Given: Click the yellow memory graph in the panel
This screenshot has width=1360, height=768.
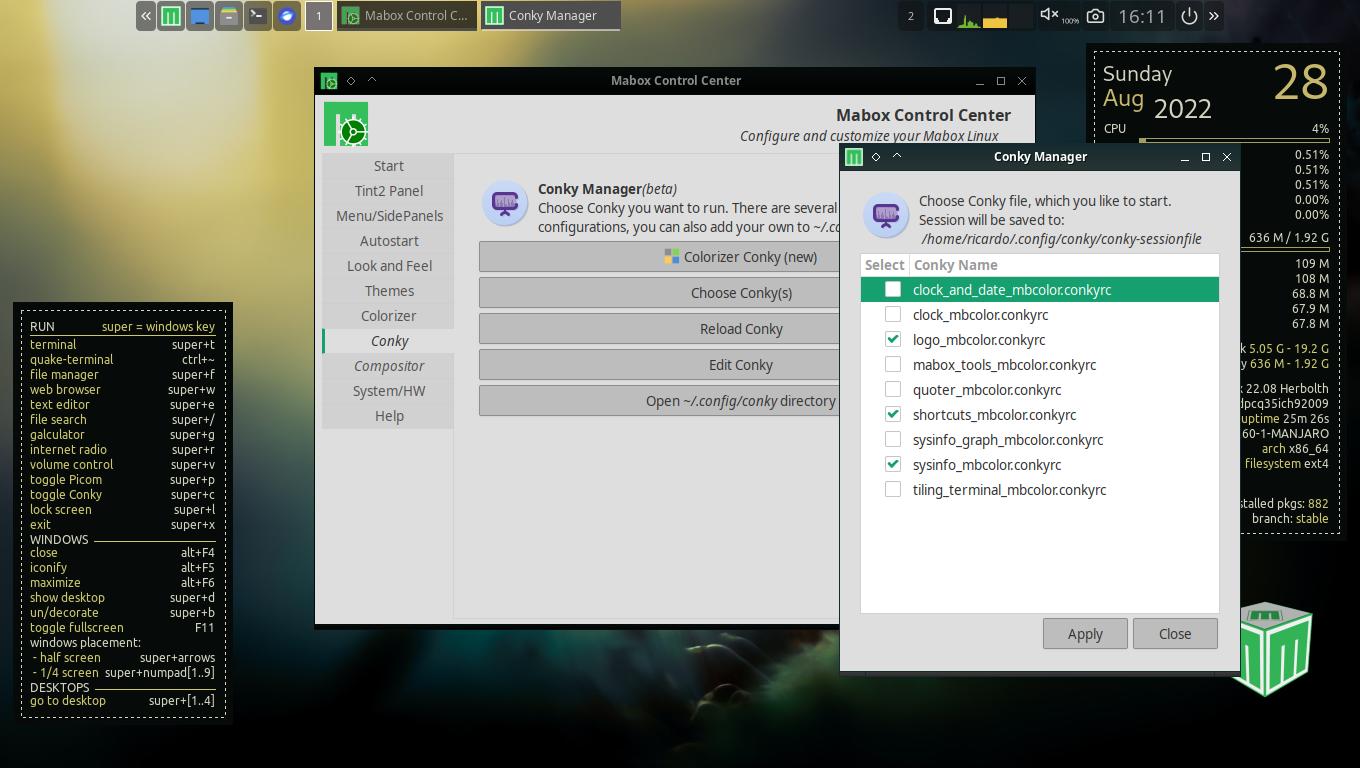Looking at the screenshot, I should tap(995, 17).
